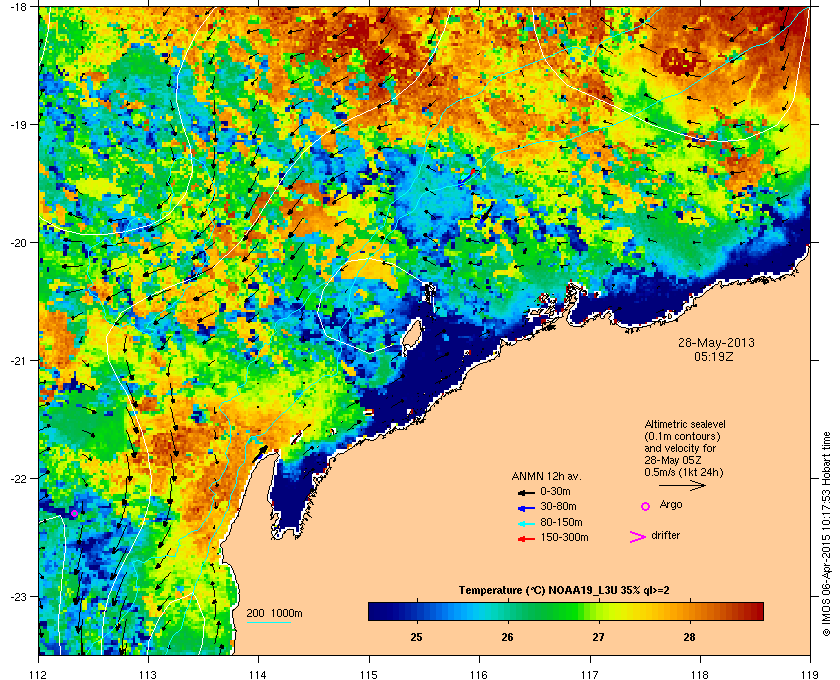Click the time label 05:19Z
The height and width of the screenshot is (680, 840).
(x=713, y=356)
